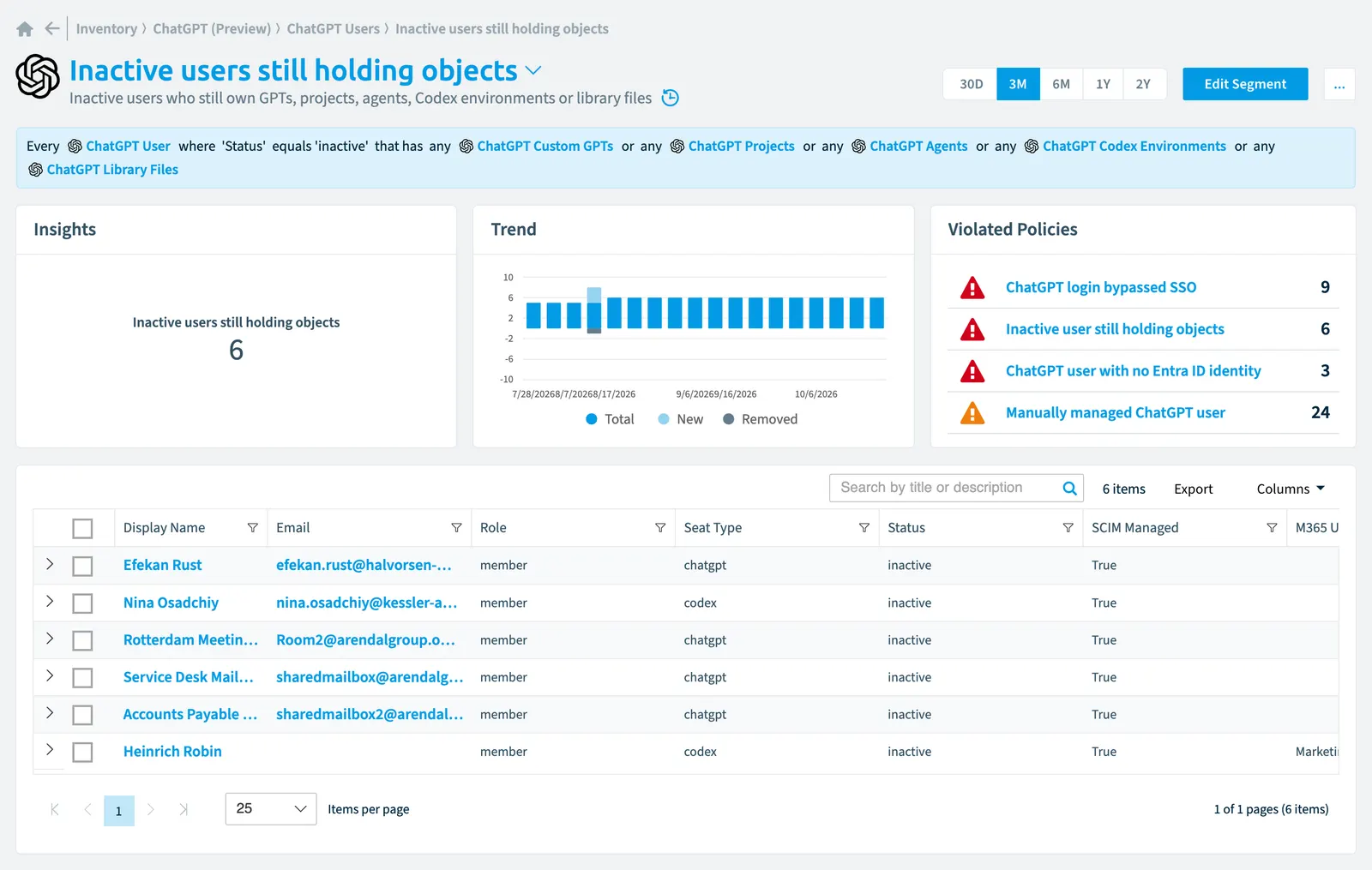Open the Columns dropdown

click(1291, 489)
